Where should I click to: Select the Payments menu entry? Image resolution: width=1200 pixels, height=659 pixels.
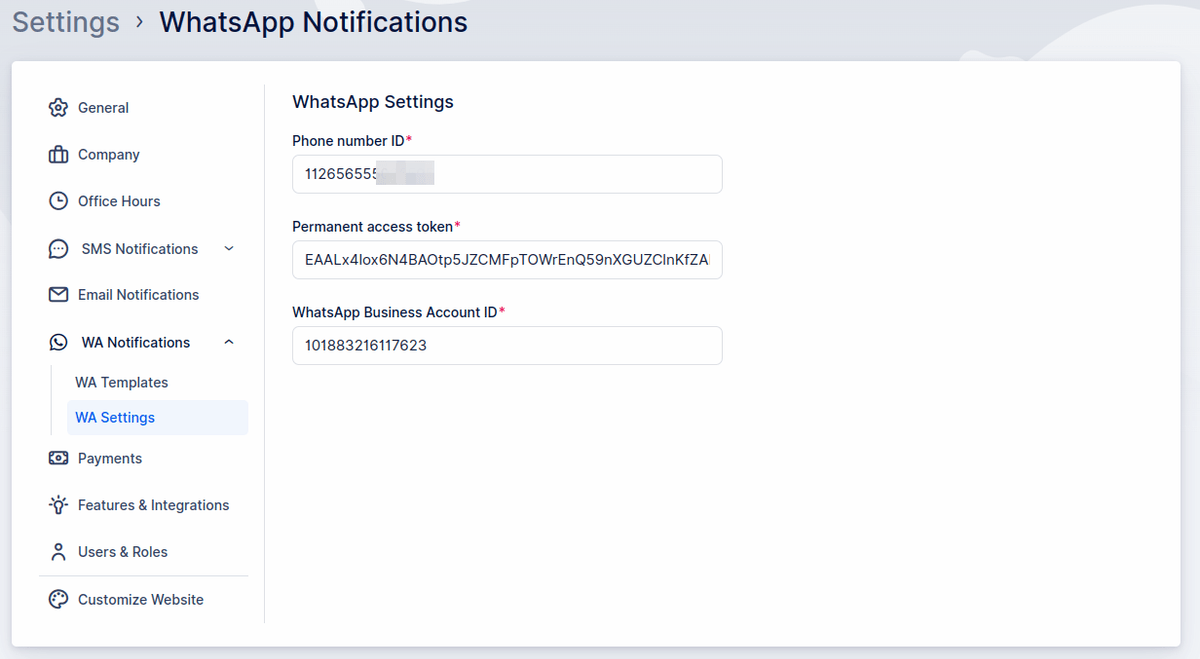[110, 458]
